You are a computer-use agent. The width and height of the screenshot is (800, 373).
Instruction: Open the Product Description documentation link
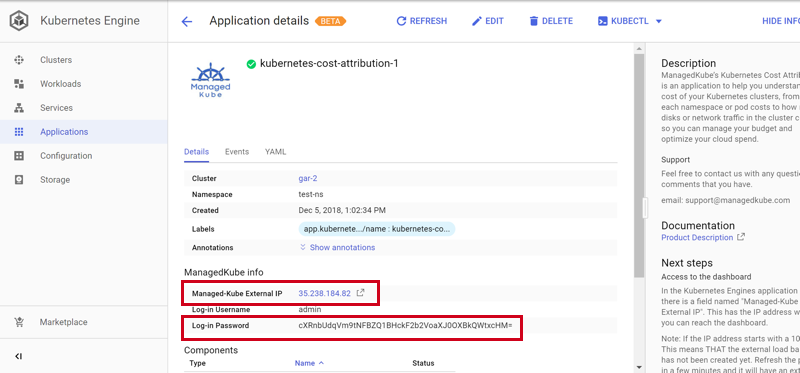click(697, 237)
